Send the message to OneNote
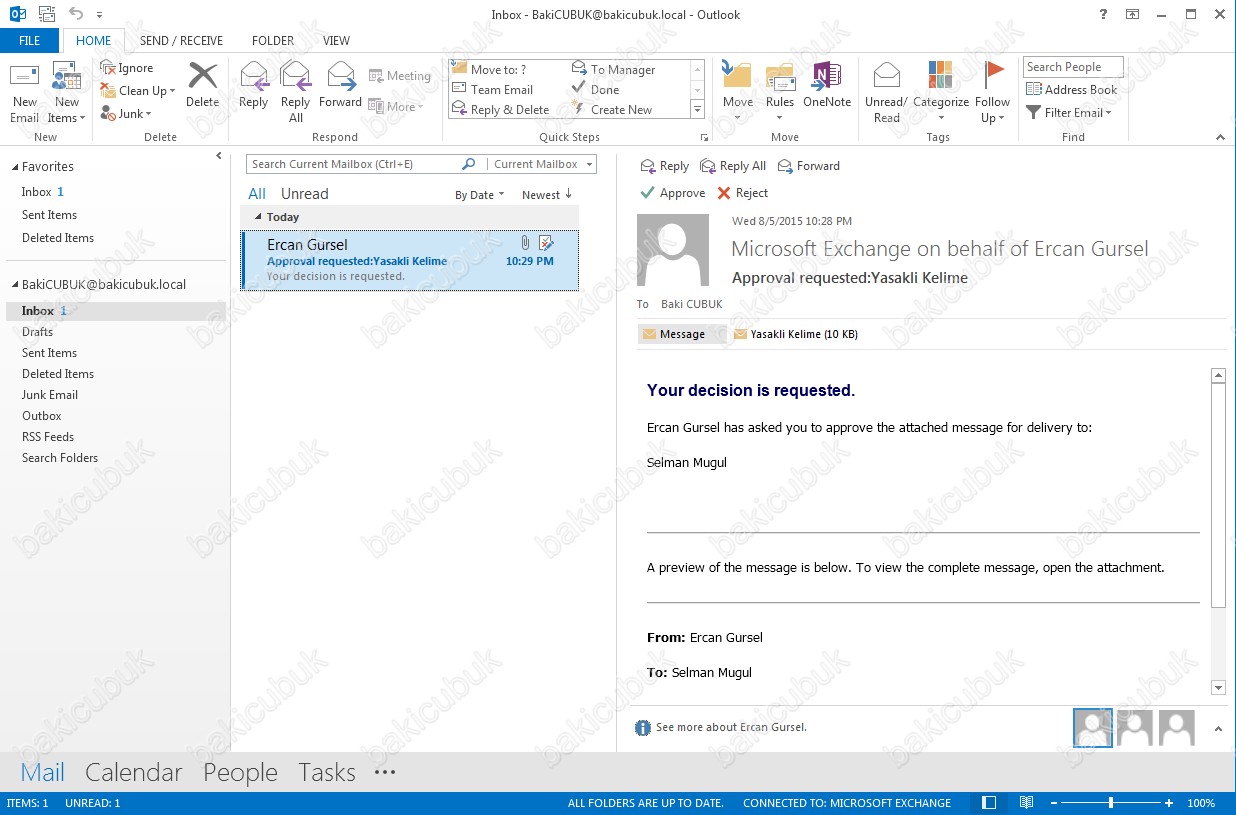 [827, 86]
